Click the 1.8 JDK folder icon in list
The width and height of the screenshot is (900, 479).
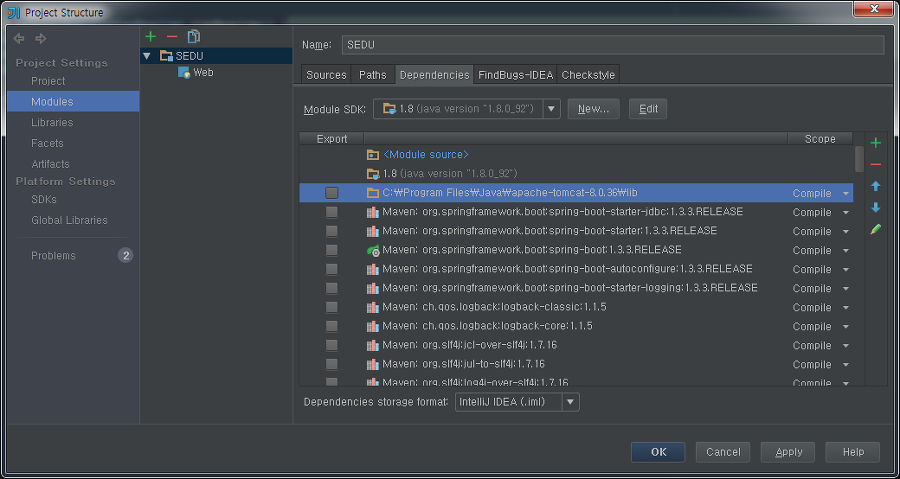tap(373, 173)
